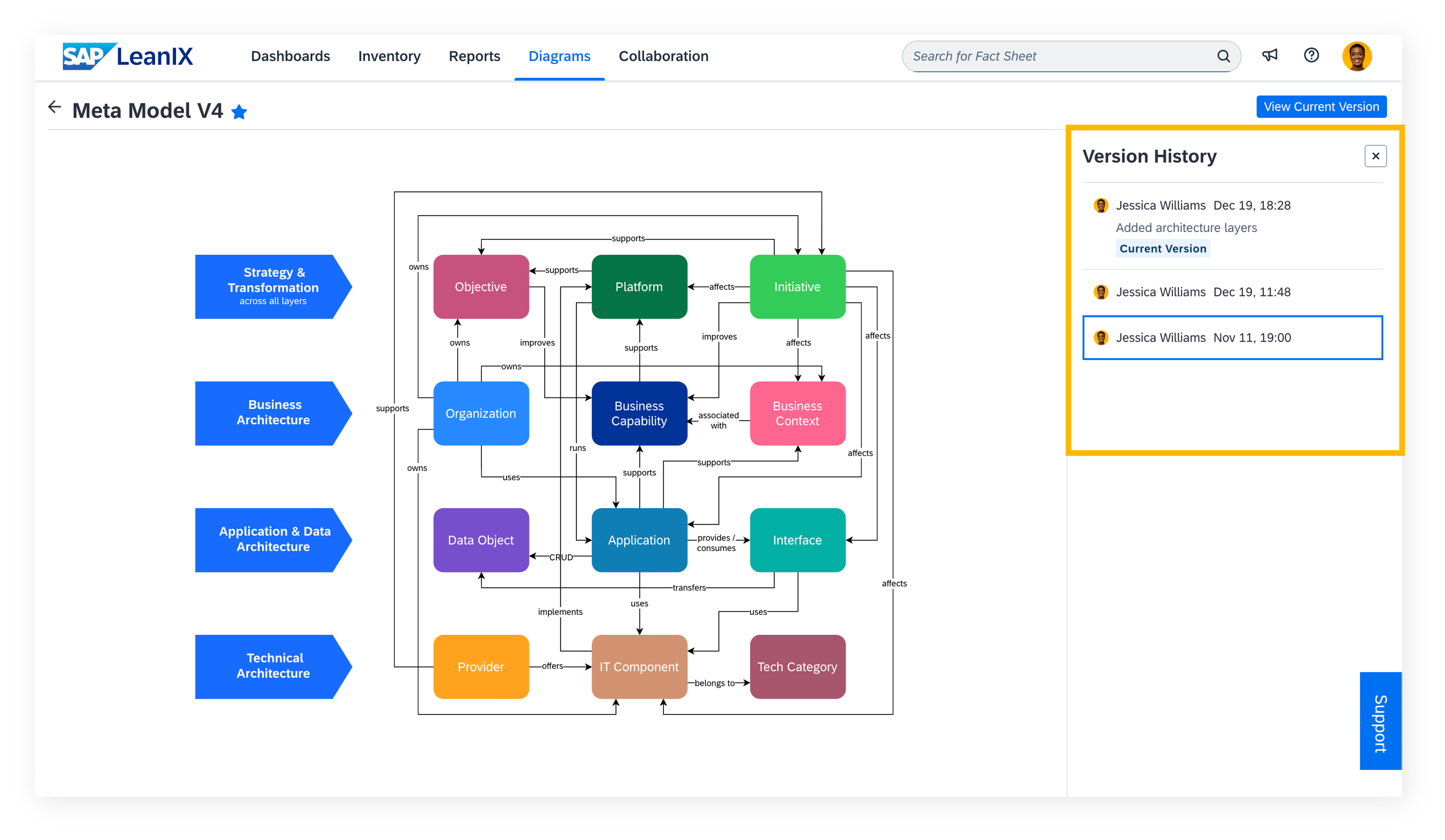Close the Version History panel
The height and width of the screenshot is (840, 1445).
click(x=1375, y=156)
